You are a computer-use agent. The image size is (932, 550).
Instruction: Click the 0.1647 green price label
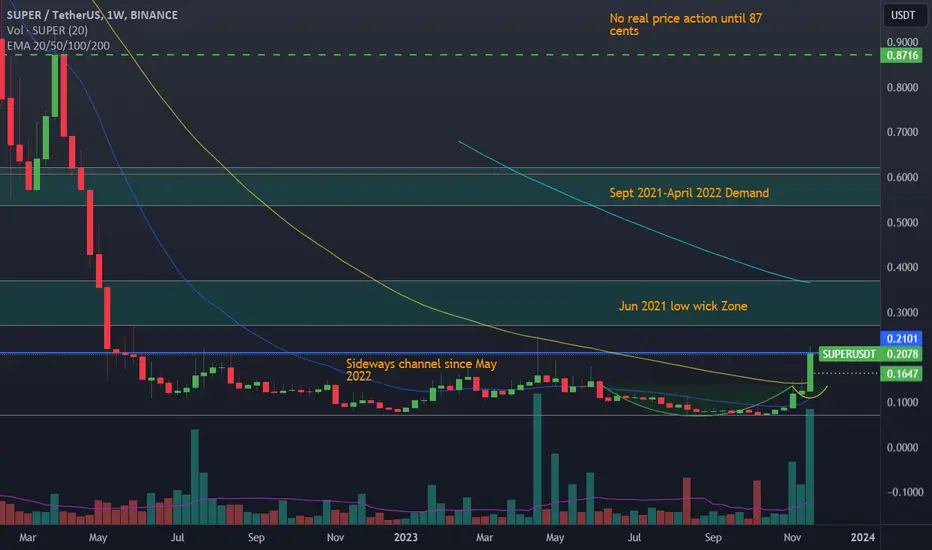tap(902, 374)
